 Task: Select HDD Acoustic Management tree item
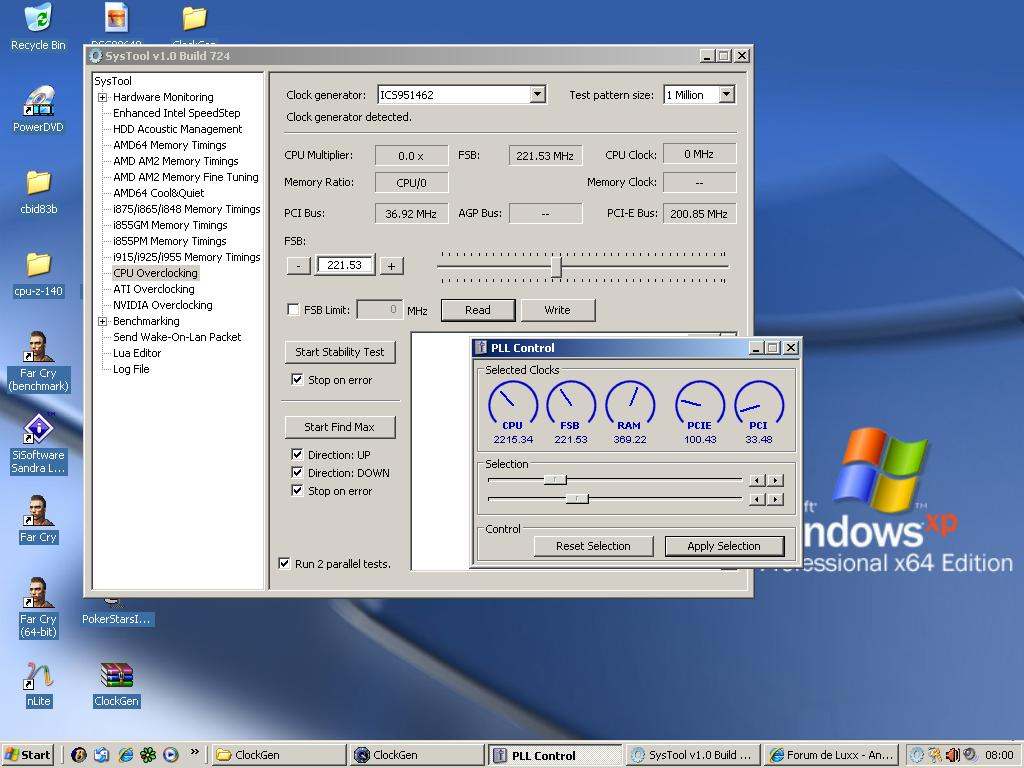click(x=178, y=129)
